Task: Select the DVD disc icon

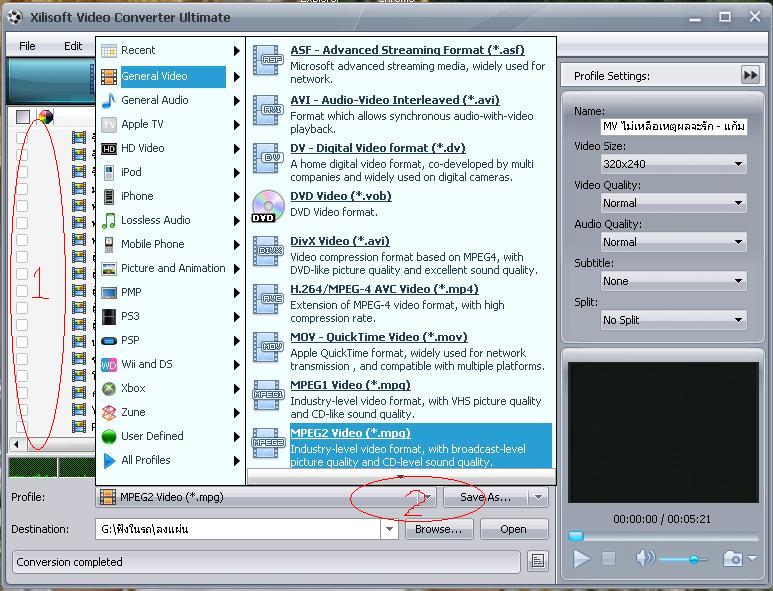Action: coord(268,207)
